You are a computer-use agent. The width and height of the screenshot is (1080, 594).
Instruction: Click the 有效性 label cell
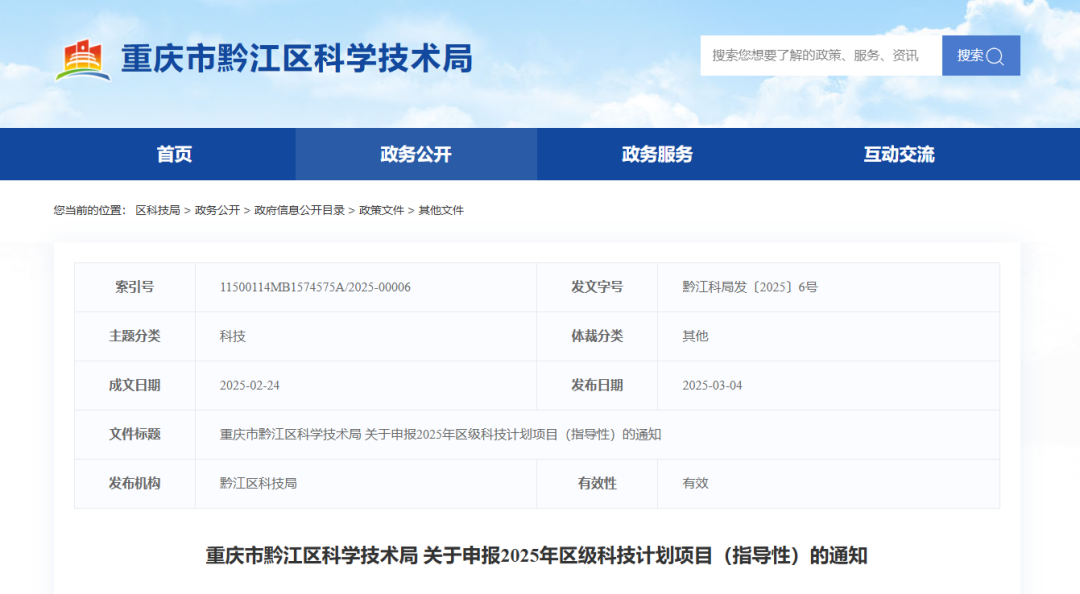coord(597,484)
